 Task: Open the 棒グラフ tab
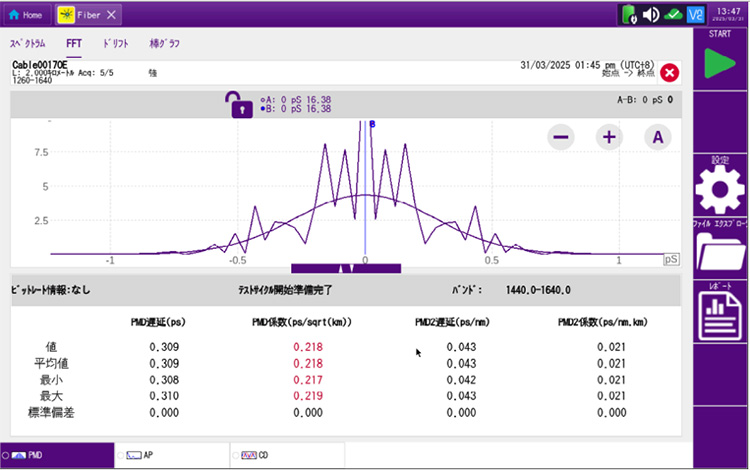pos(164,44)
